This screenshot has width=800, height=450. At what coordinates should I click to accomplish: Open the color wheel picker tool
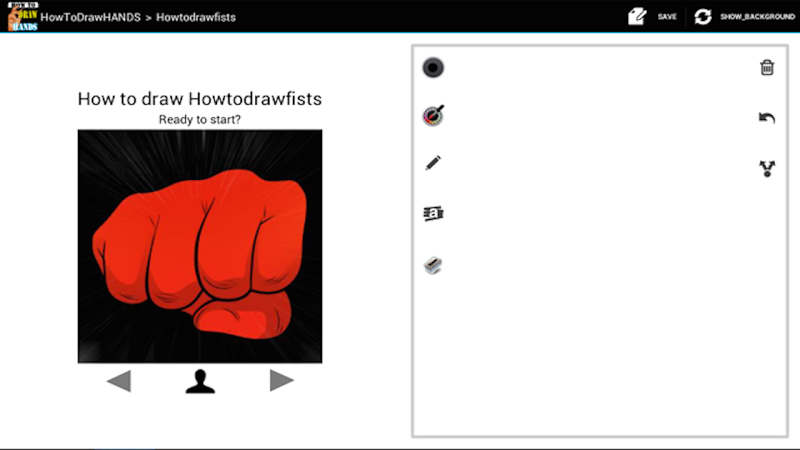coord(433,115)
